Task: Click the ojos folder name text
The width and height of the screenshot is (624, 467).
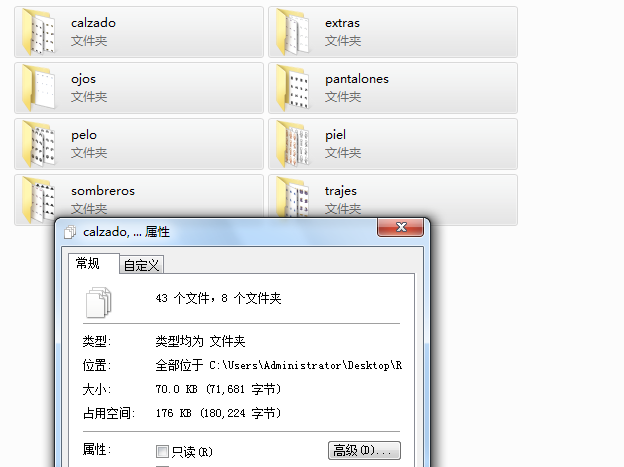Action: pos(84,79)
